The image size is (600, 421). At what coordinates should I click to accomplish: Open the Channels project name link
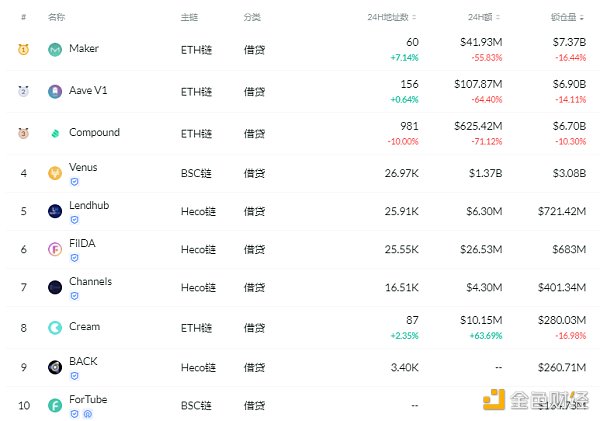coord(90,282)
